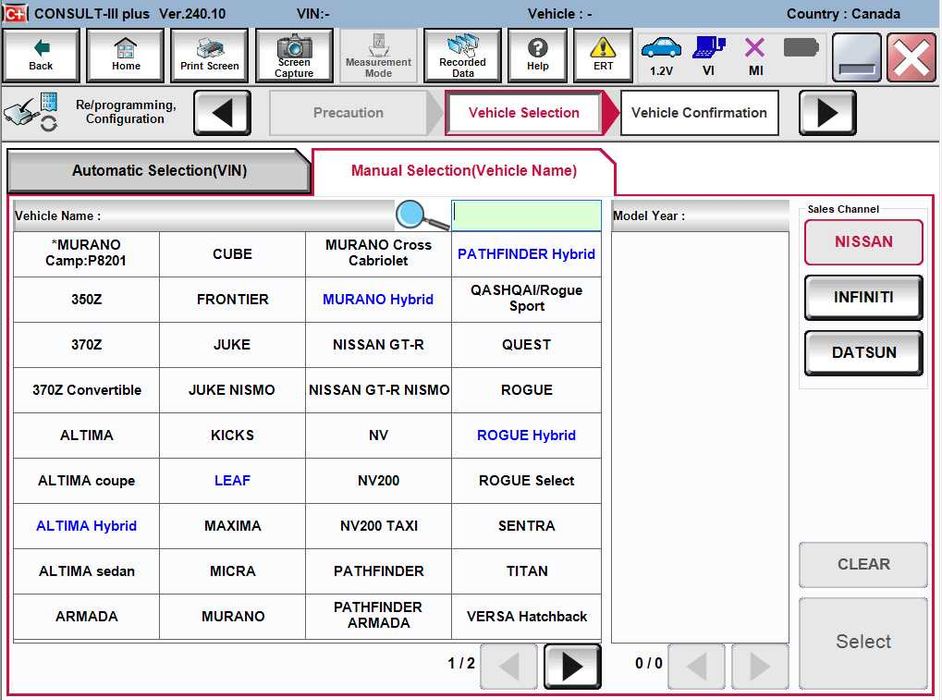Select CUBE vehicle

coord(232,254)
